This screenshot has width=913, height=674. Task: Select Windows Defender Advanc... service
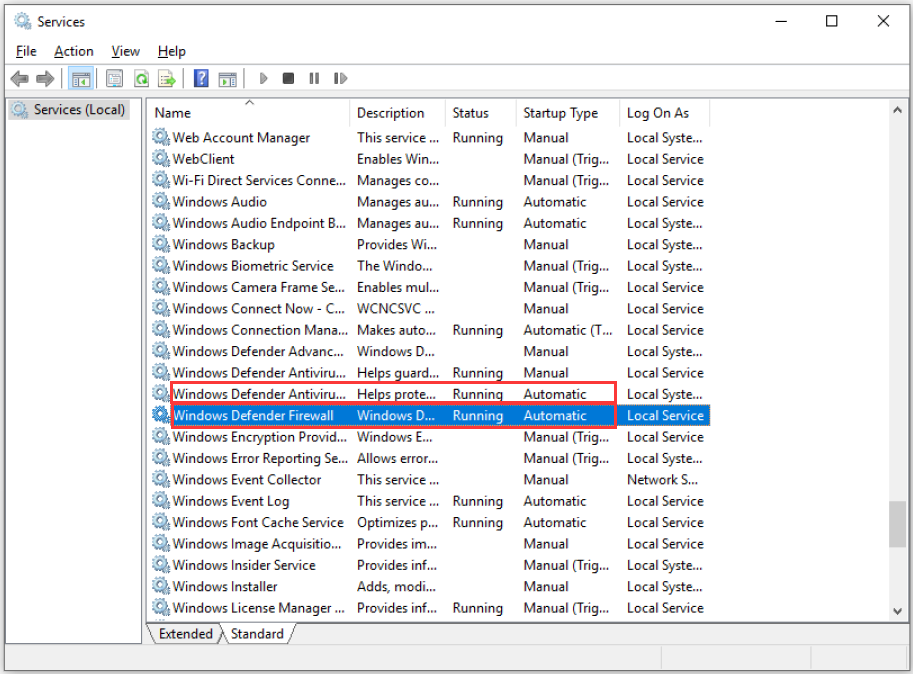[x=430, y=351]
